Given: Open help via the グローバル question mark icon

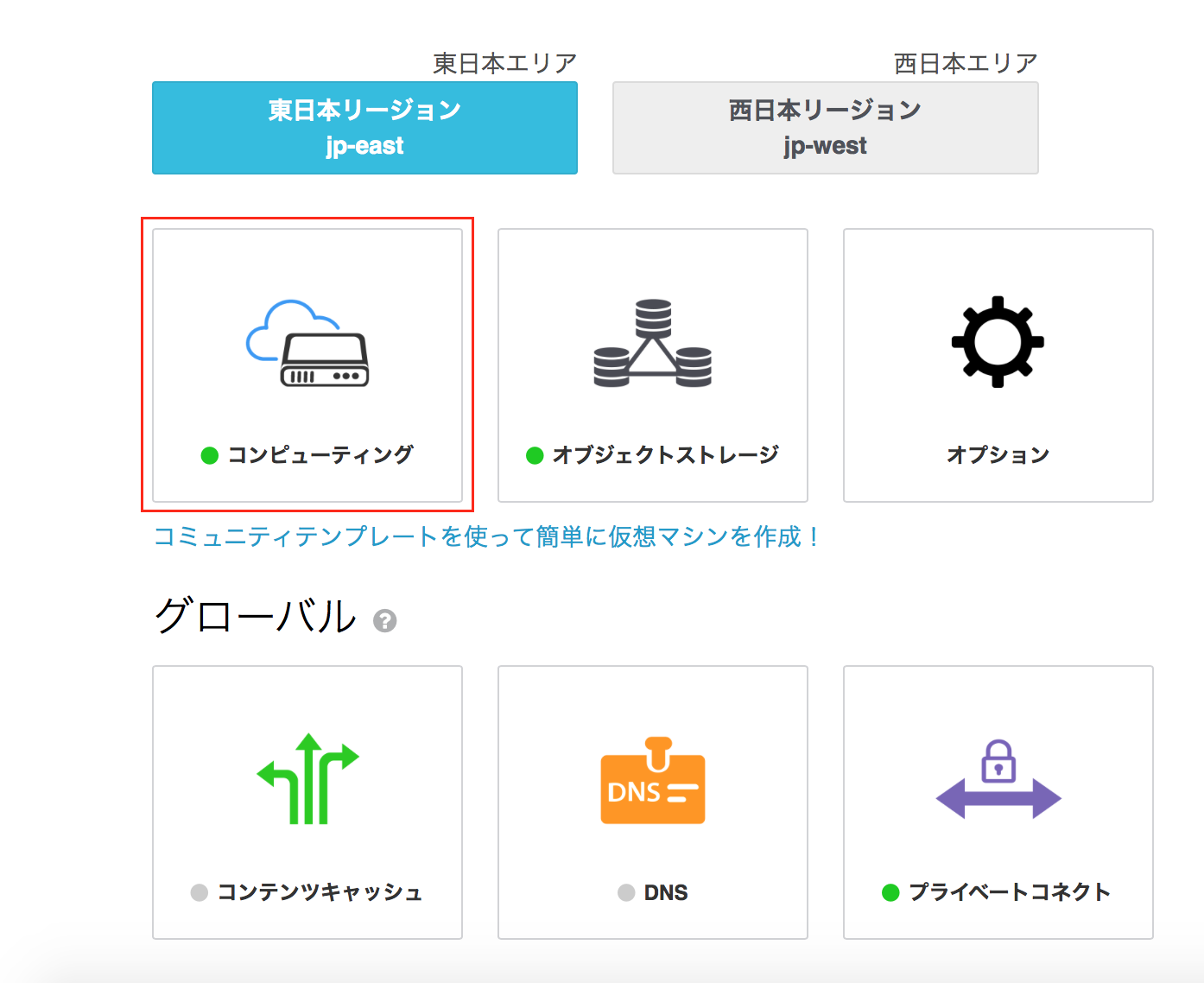Looking at the screenshot, I should [385, 620].
